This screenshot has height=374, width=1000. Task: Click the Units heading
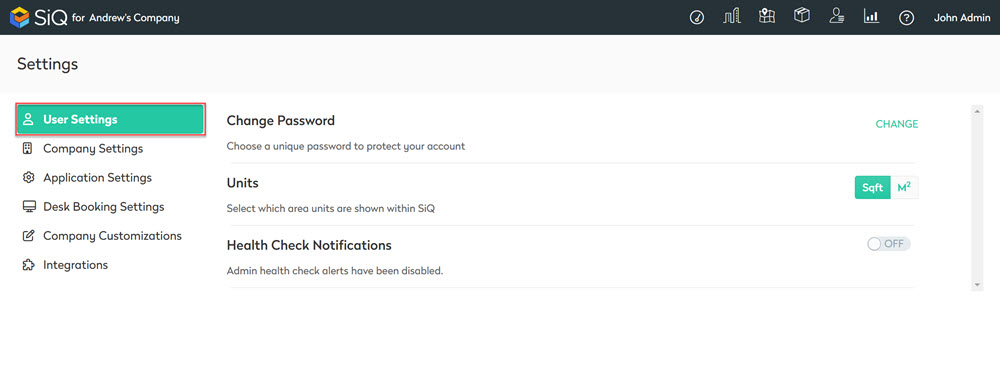click(242, 183)
